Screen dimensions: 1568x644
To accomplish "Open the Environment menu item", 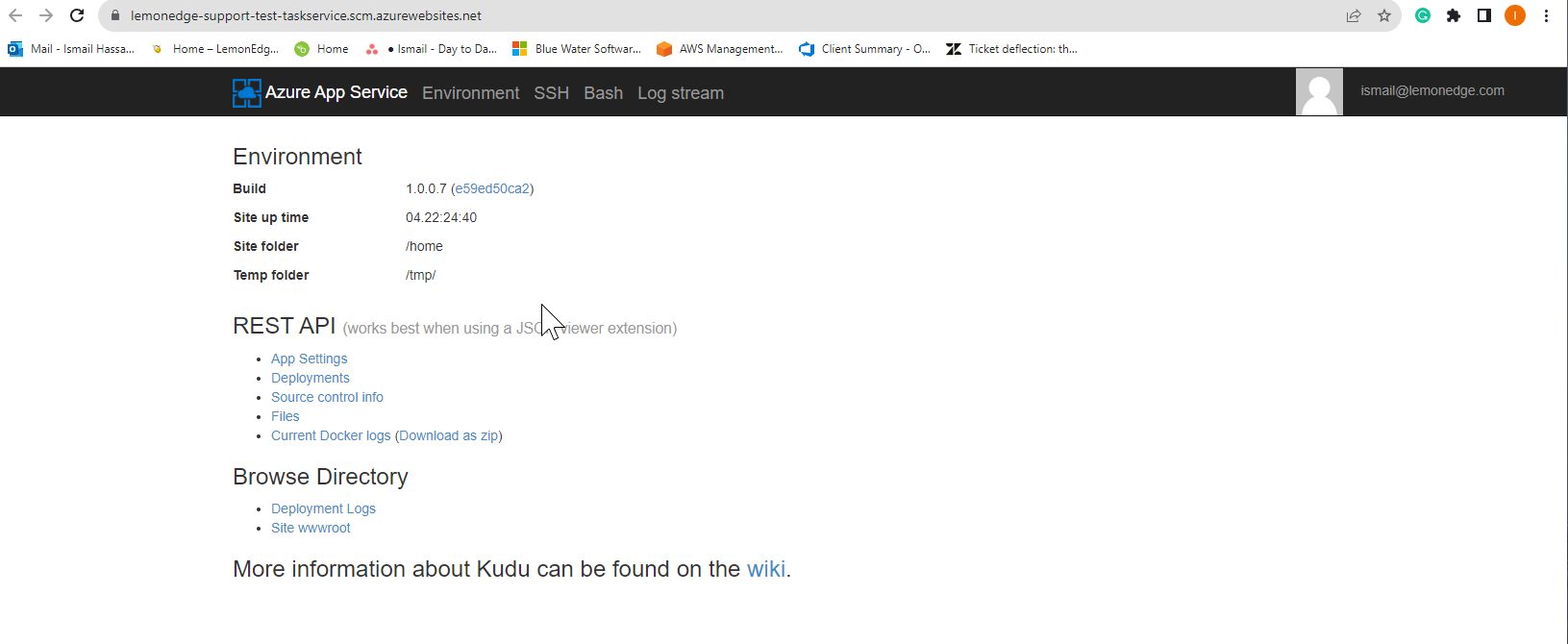I will 470,93.
